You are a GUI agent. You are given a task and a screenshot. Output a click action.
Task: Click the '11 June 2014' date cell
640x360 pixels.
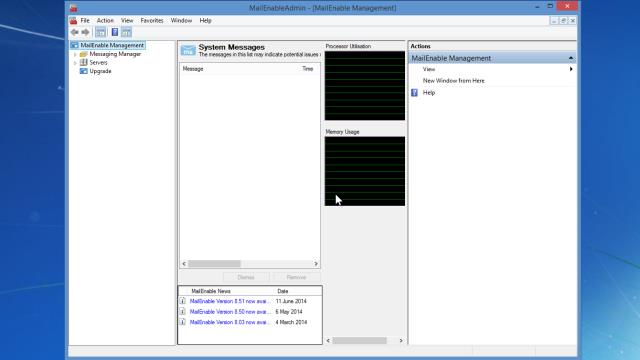[291, 301]
